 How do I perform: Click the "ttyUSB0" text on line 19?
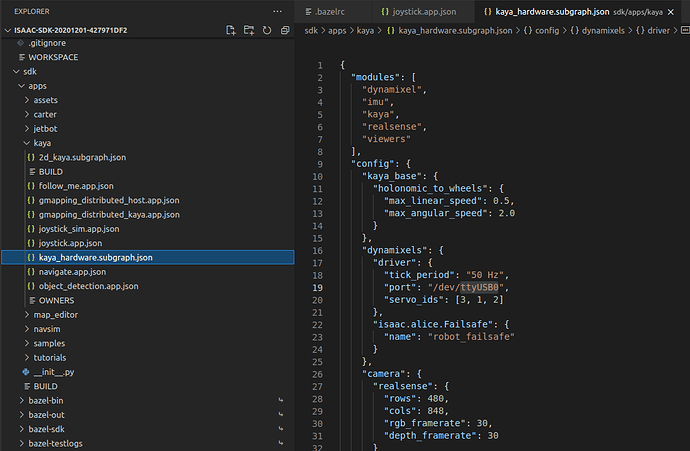(x=479, y=287)
